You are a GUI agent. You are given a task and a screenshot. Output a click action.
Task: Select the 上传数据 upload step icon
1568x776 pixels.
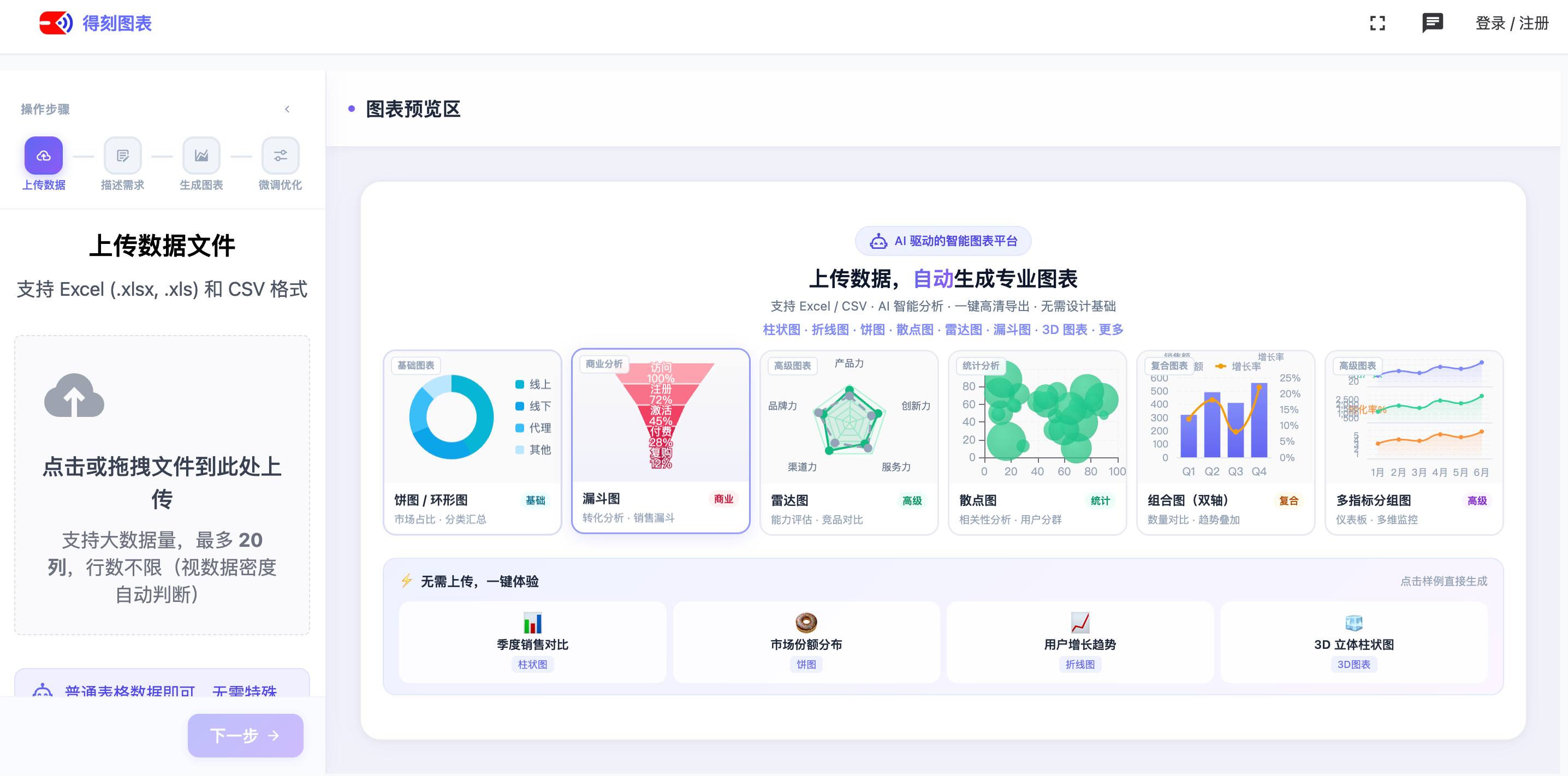pyautogui.click(x=43, y=156)
